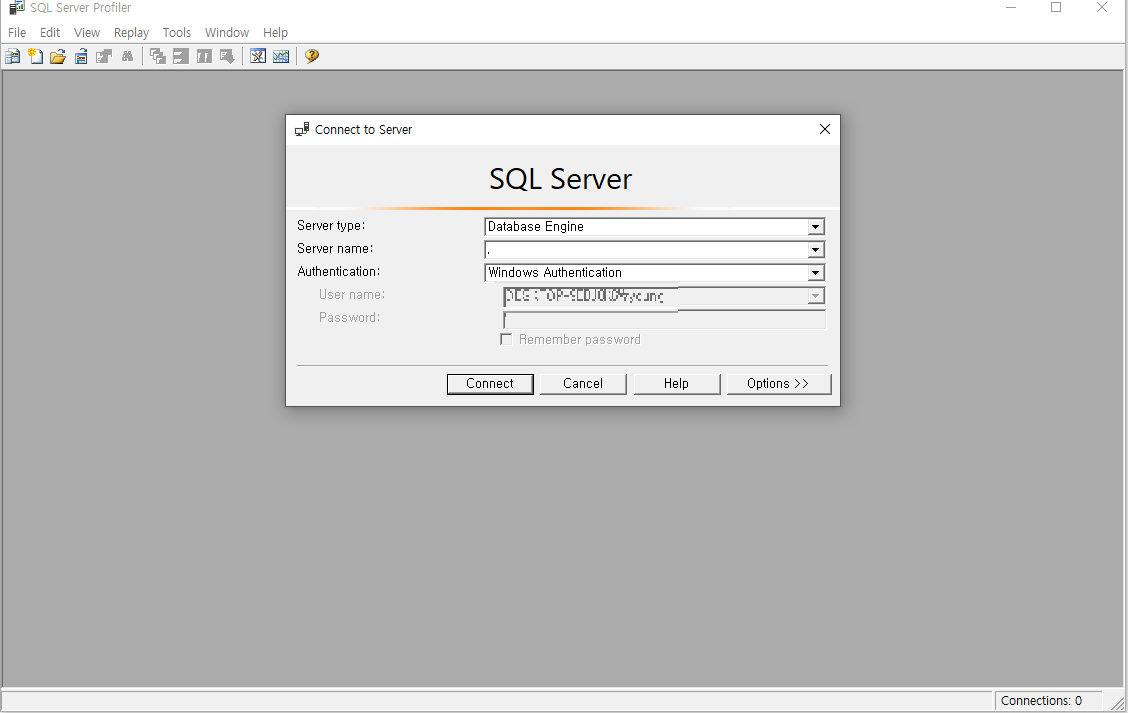Click the Help button in dialog
1128x713 pixels.
pos(676,383)
